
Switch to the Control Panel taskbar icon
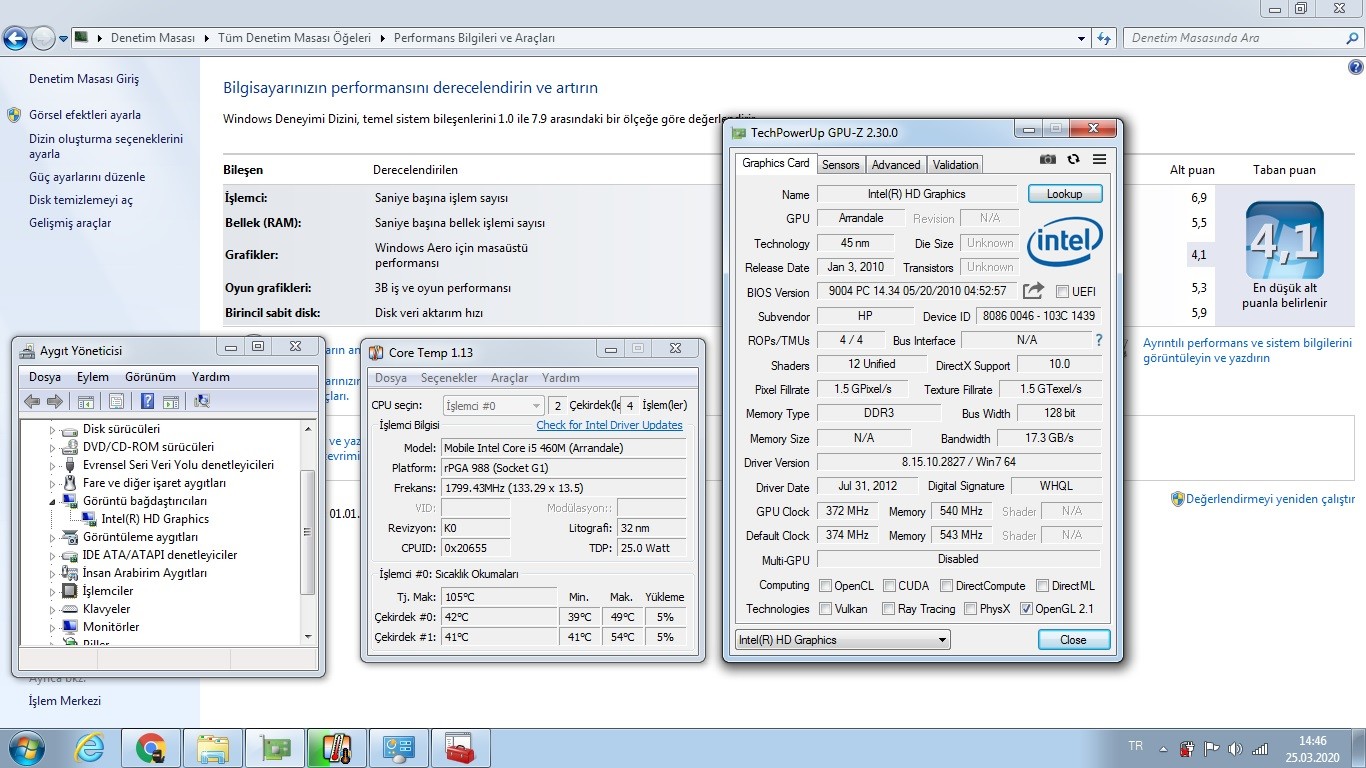tap(398, 748)
